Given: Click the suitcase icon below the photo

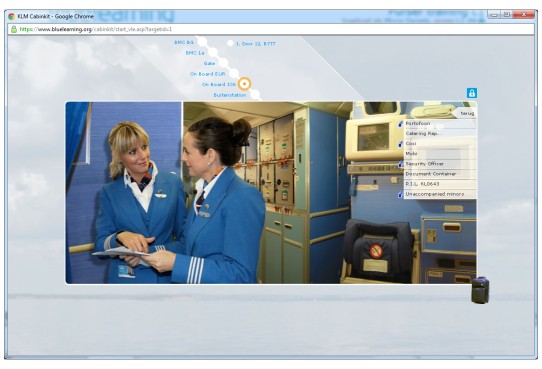Looking at the screenshot, I should pos(480,290).
